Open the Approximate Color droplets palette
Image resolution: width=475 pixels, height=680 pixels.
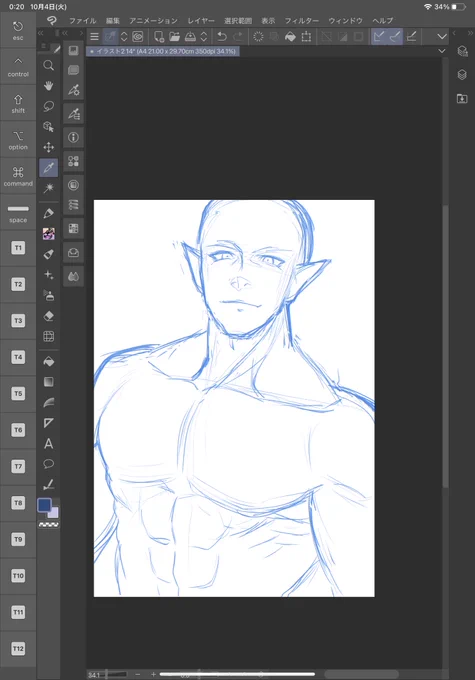[x=73, y=276]
